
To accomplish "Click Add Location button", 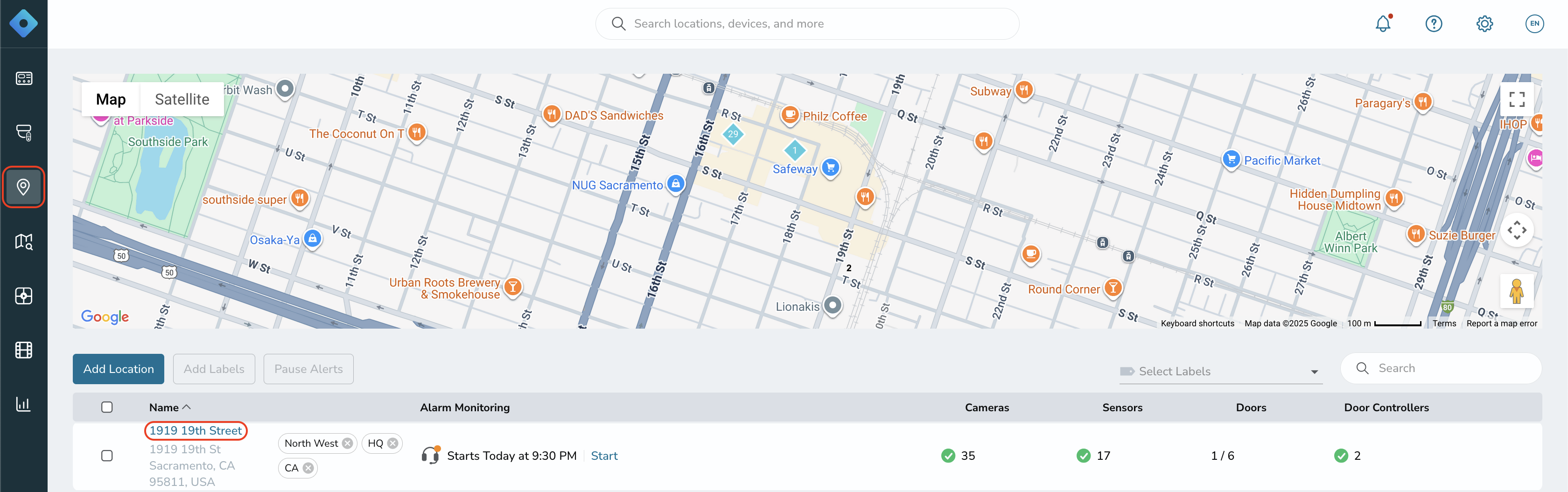I will 118,369.
